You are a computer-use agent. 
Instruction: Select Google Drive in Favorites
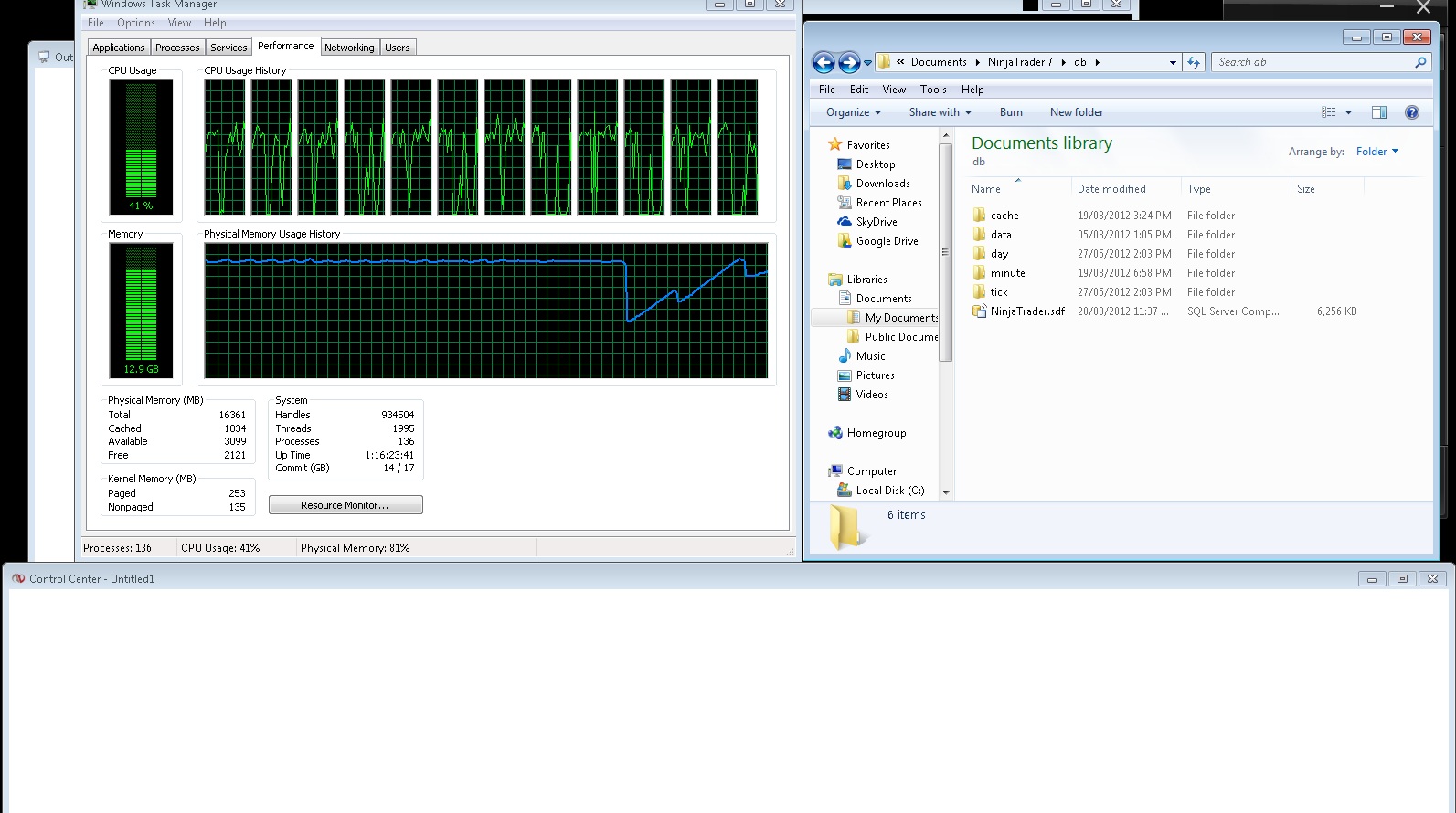[x=887, y=241]
